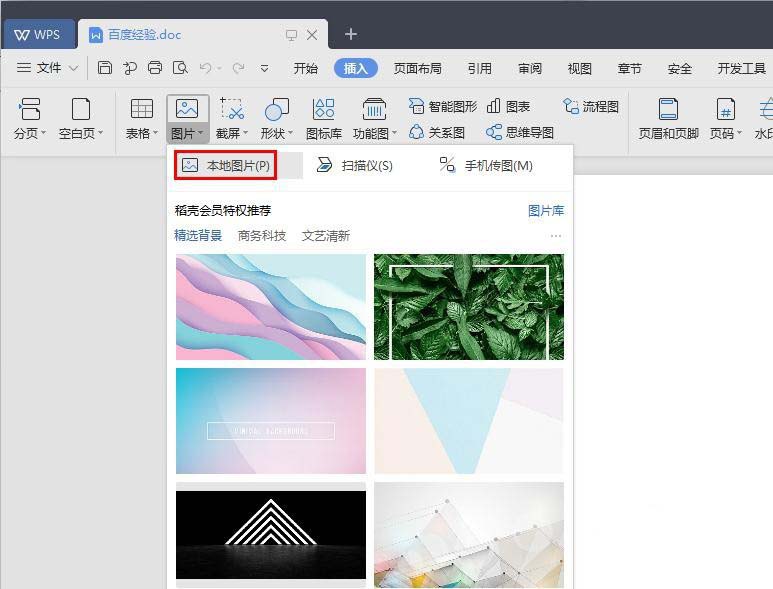773x589 pixels.
Task: Click the 页眉和页脚 header and footer icon
Action: pyautogui.click(x=668, y=109)
